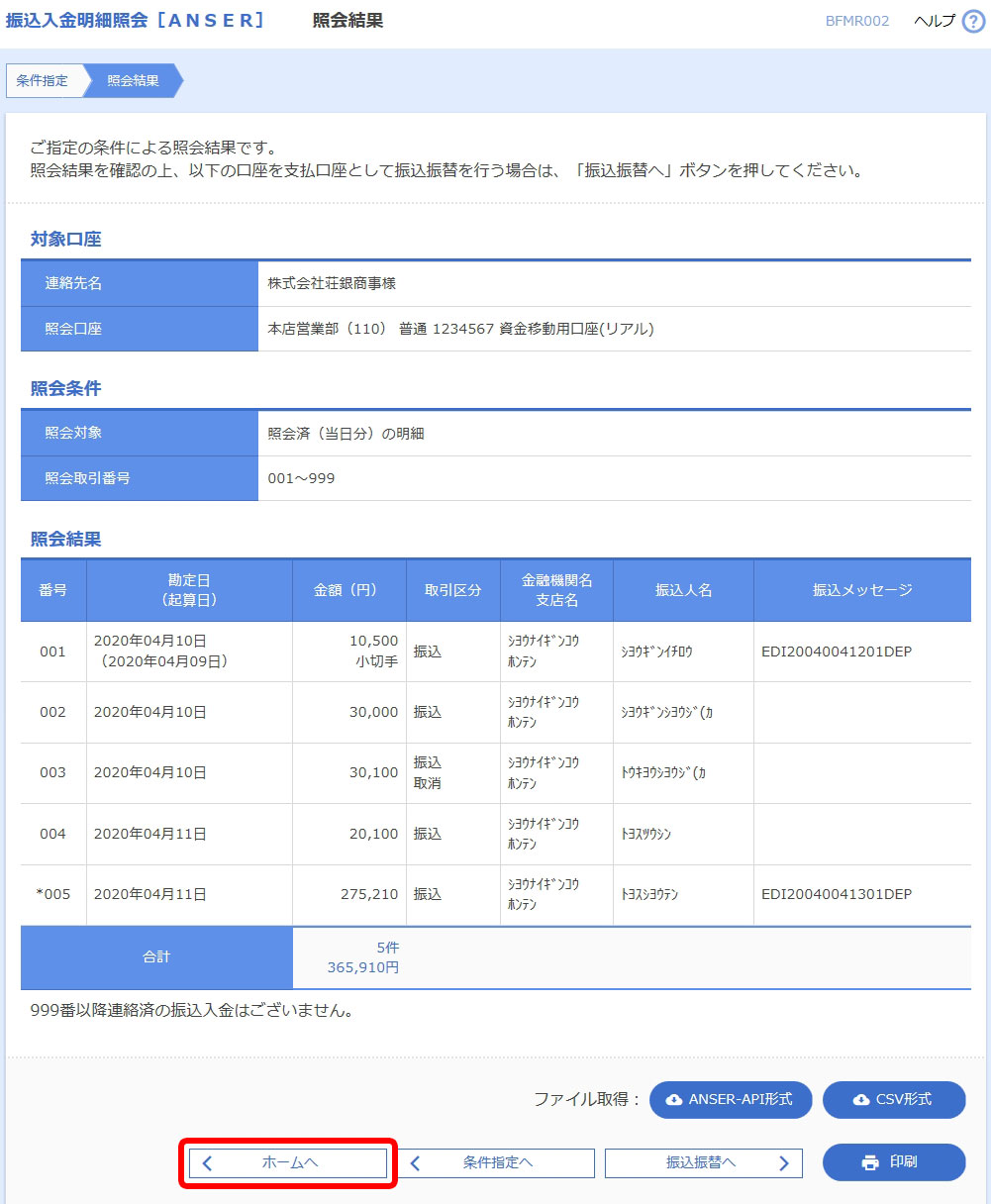Click payer name ﾄｳｷﾖｳｼﾖｳｼﾞ(ｶ
The height and width of the screenshot is (1204, 991).
663,773
